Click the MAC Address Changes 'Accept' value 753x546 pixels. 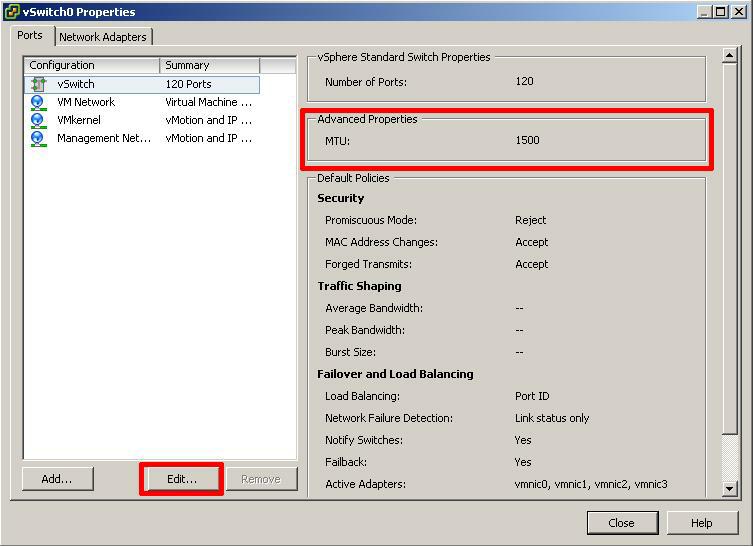[532, 242]
